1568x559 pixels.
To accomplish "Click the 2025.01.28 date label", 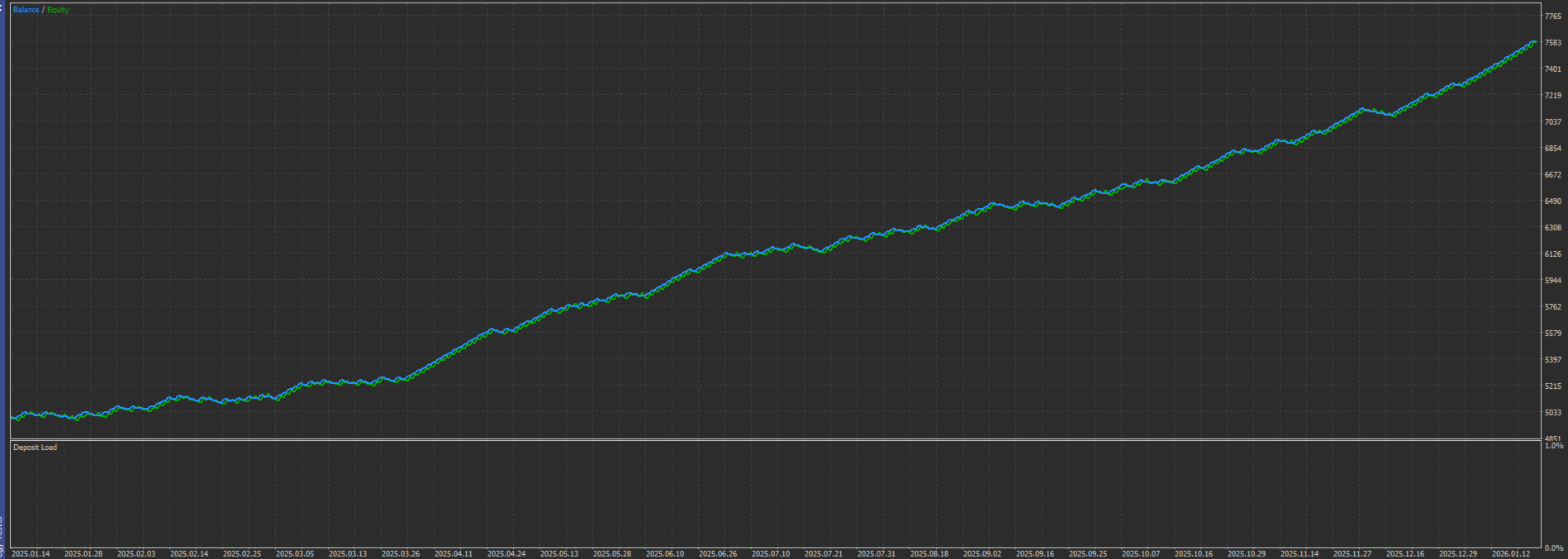I will tap(83, 554).
